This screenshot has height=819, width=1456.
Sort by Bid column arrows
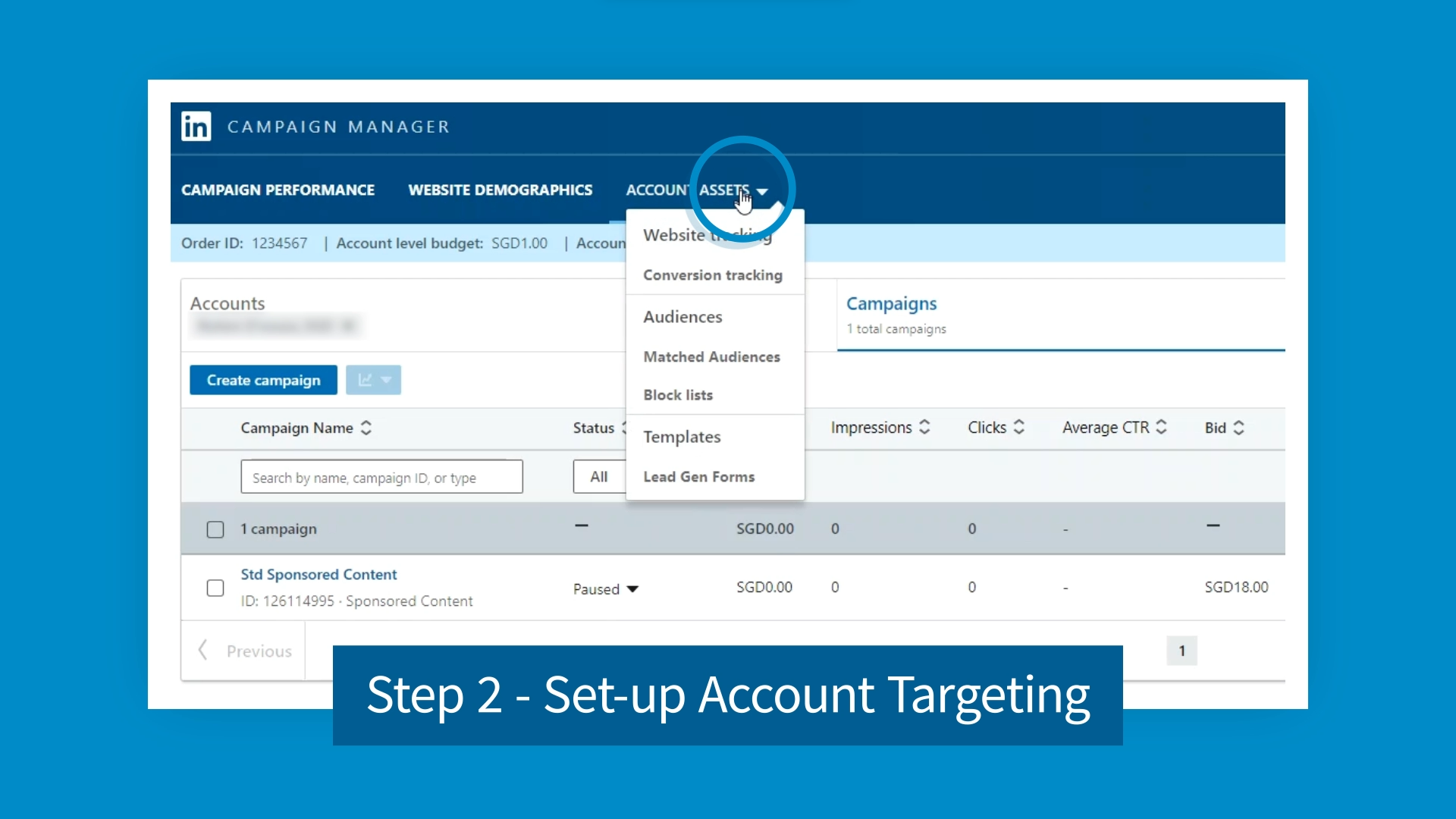coord(1238,428)
